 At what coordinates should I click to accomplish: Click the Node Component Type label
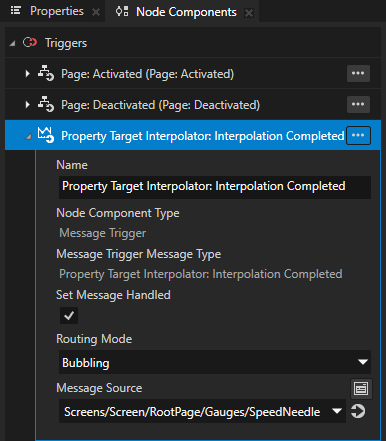click(118, 213)
